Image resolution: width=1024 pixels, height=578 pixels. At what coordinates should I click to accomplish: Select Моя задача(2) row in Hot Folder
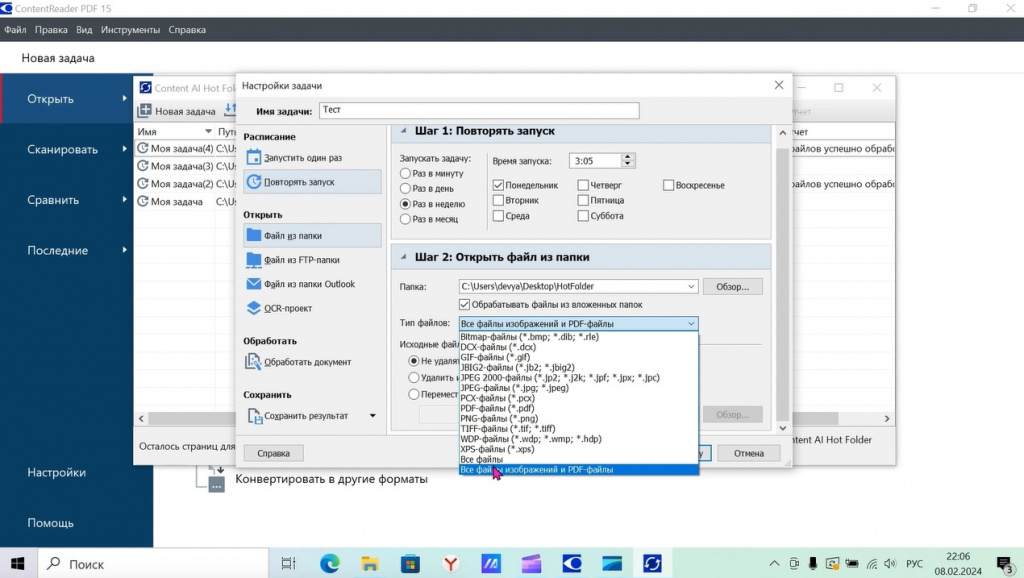(175, 184)
